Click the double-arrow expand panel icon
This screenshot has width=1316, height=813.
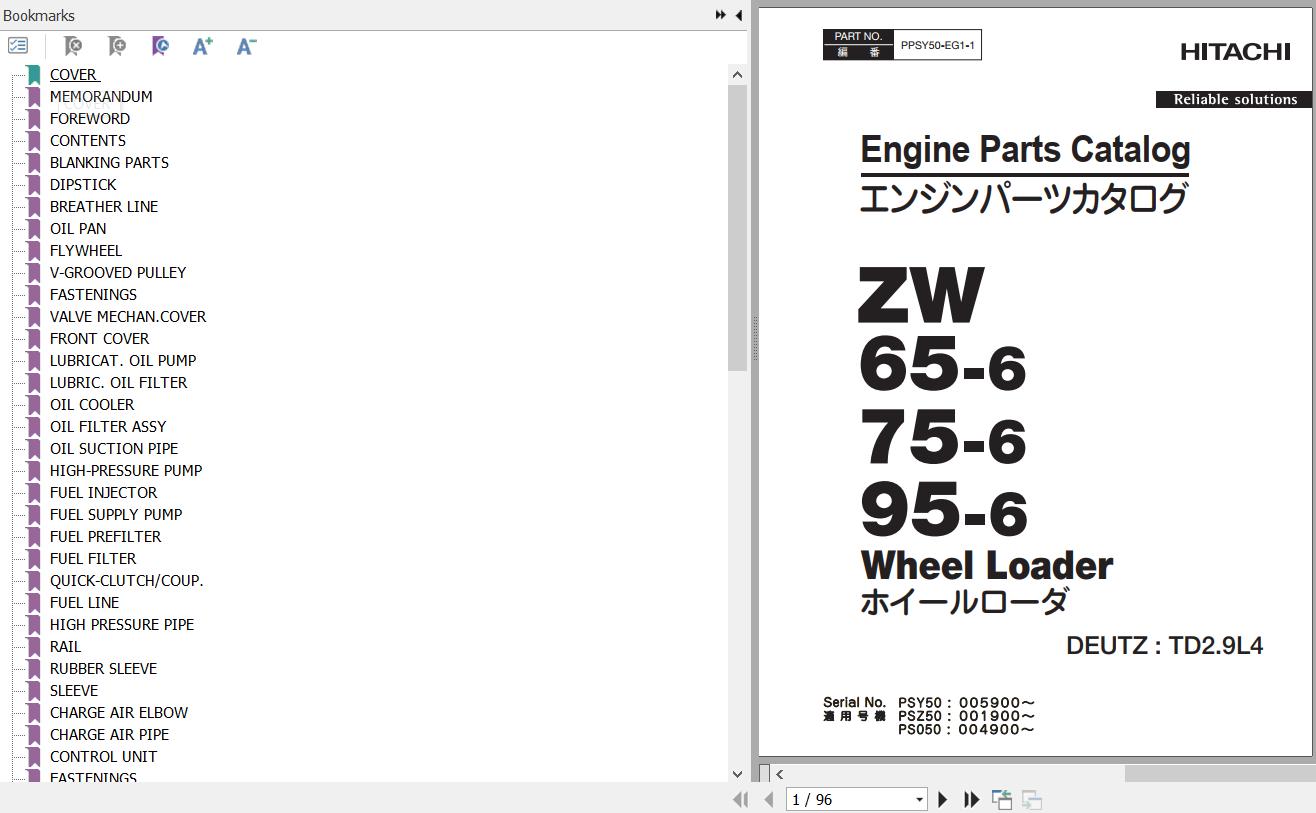(720, 15)
